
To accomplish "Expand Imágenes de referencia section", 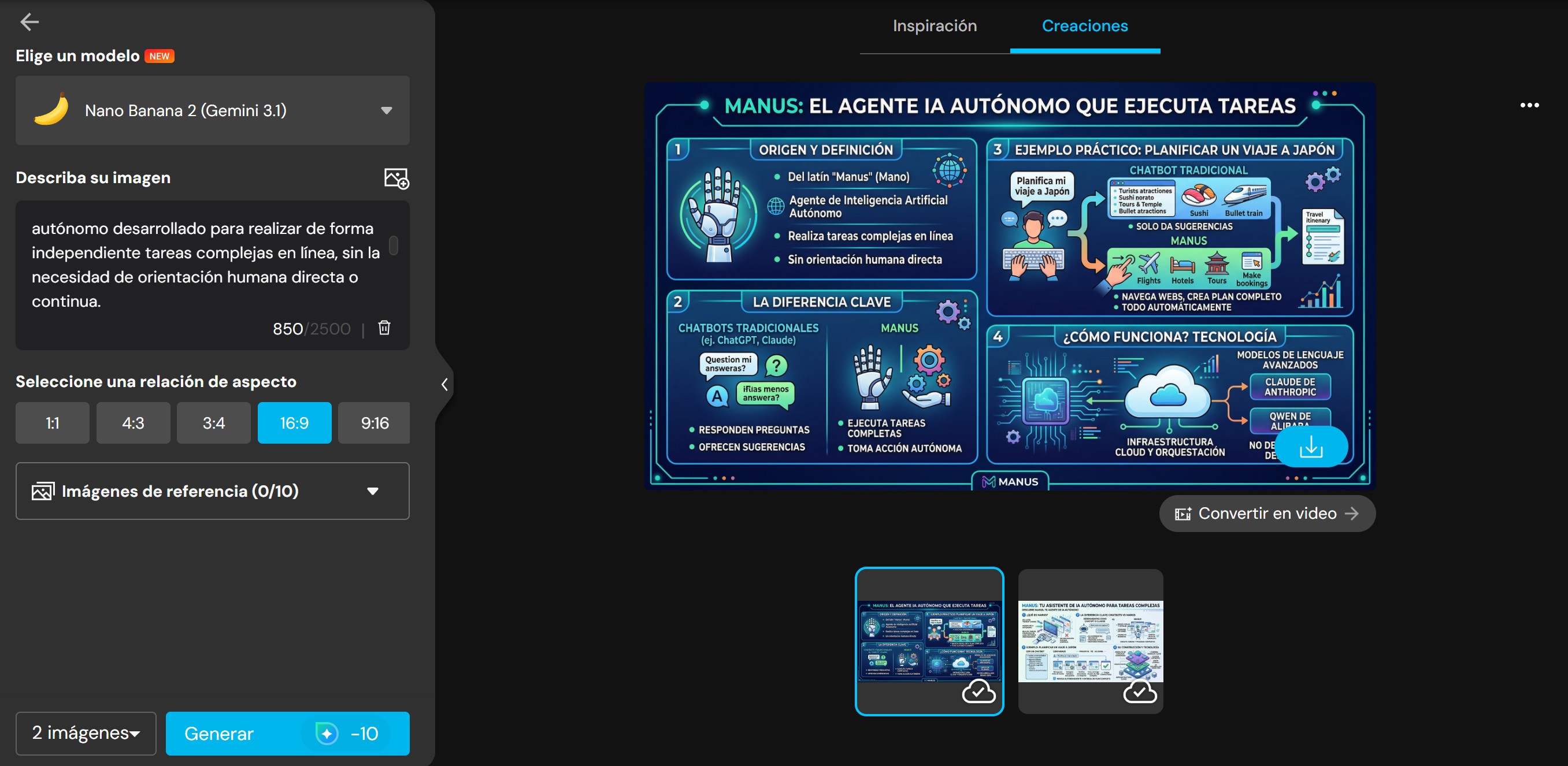I will (213, 491).
